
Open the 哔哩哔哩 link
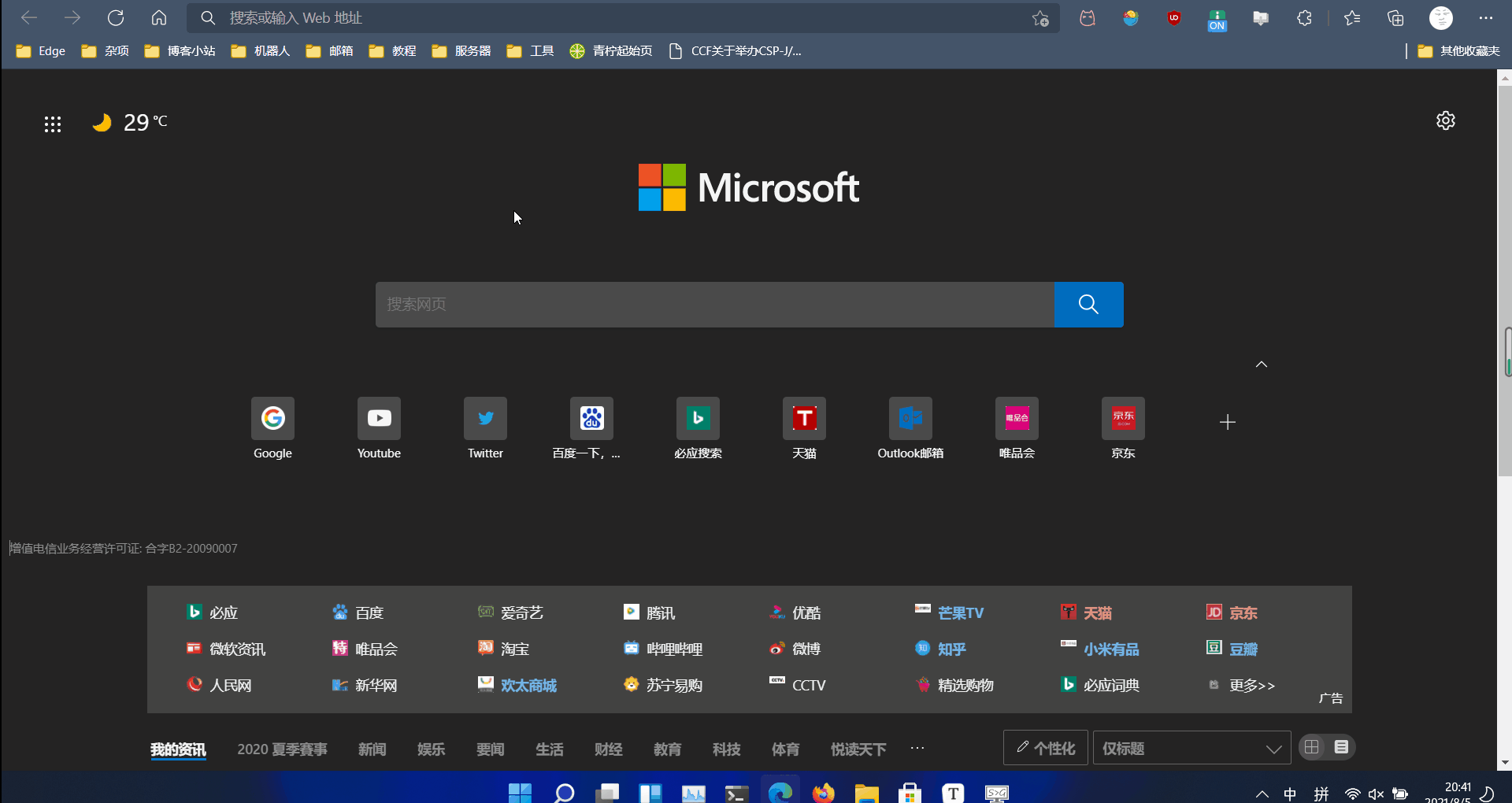(673, 649)
